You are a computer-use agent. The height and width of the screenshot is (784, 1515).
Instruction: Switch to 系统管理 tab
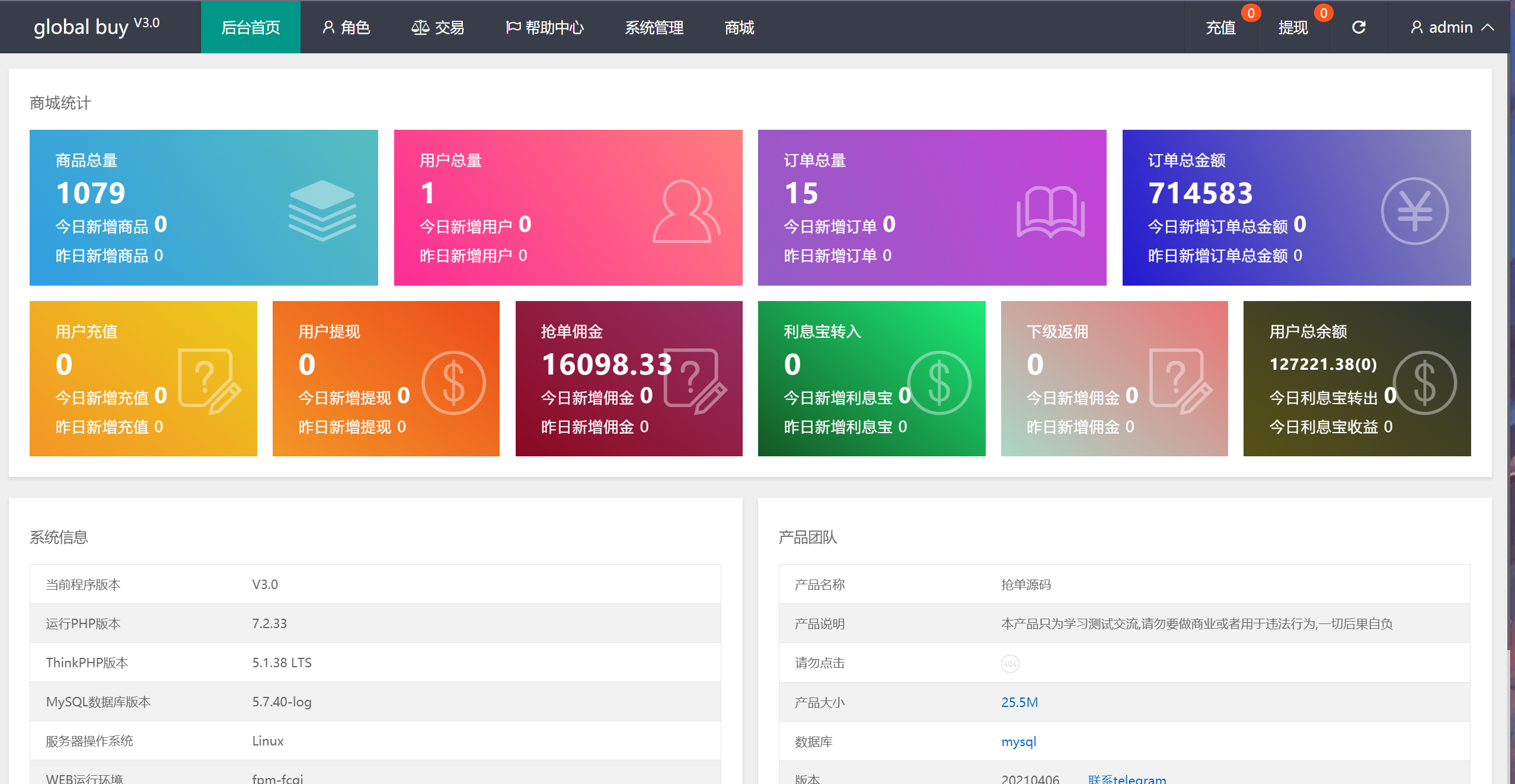(x=654, y=27)
